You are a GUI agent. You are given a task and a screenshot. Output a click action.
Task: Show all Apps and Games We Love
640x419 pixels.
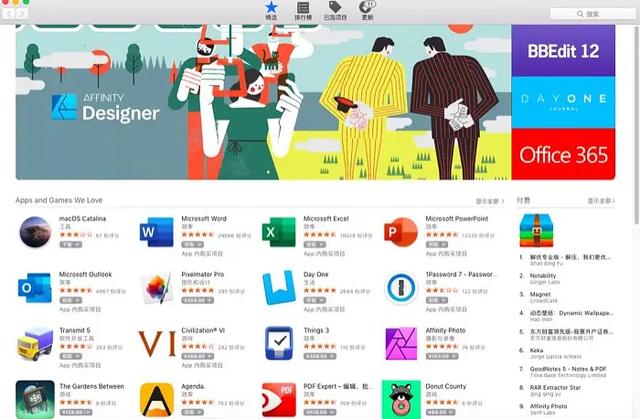click(489, 201)
